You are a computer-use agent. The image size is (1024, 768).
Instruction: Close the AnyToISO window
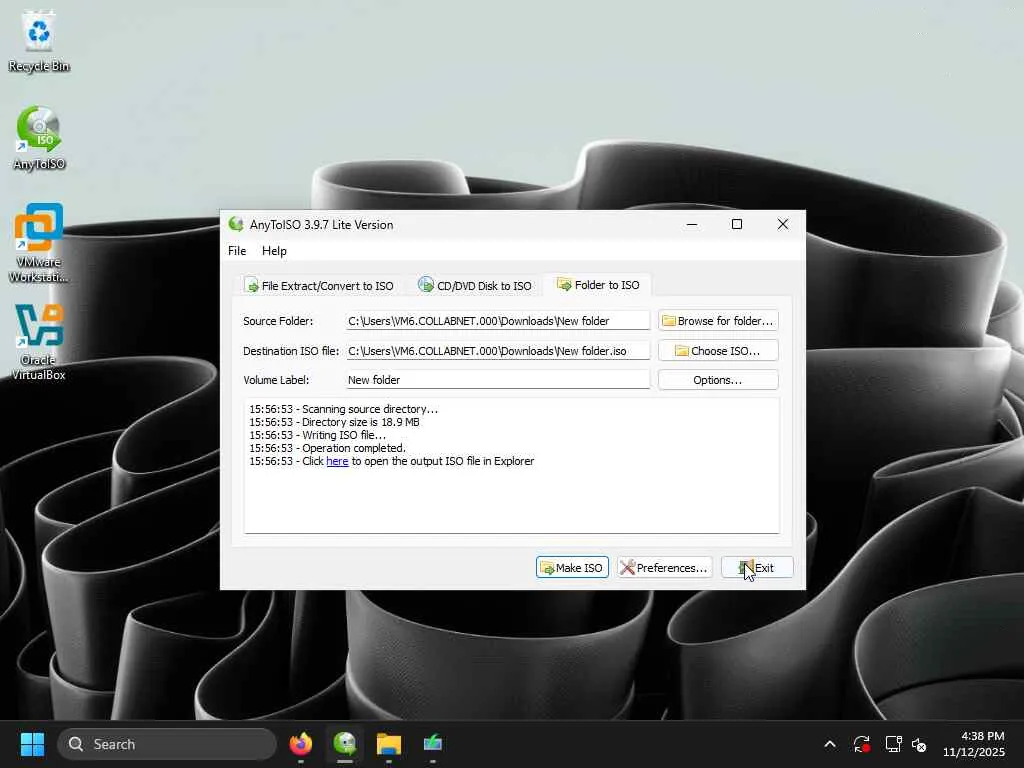coord(782,225)
